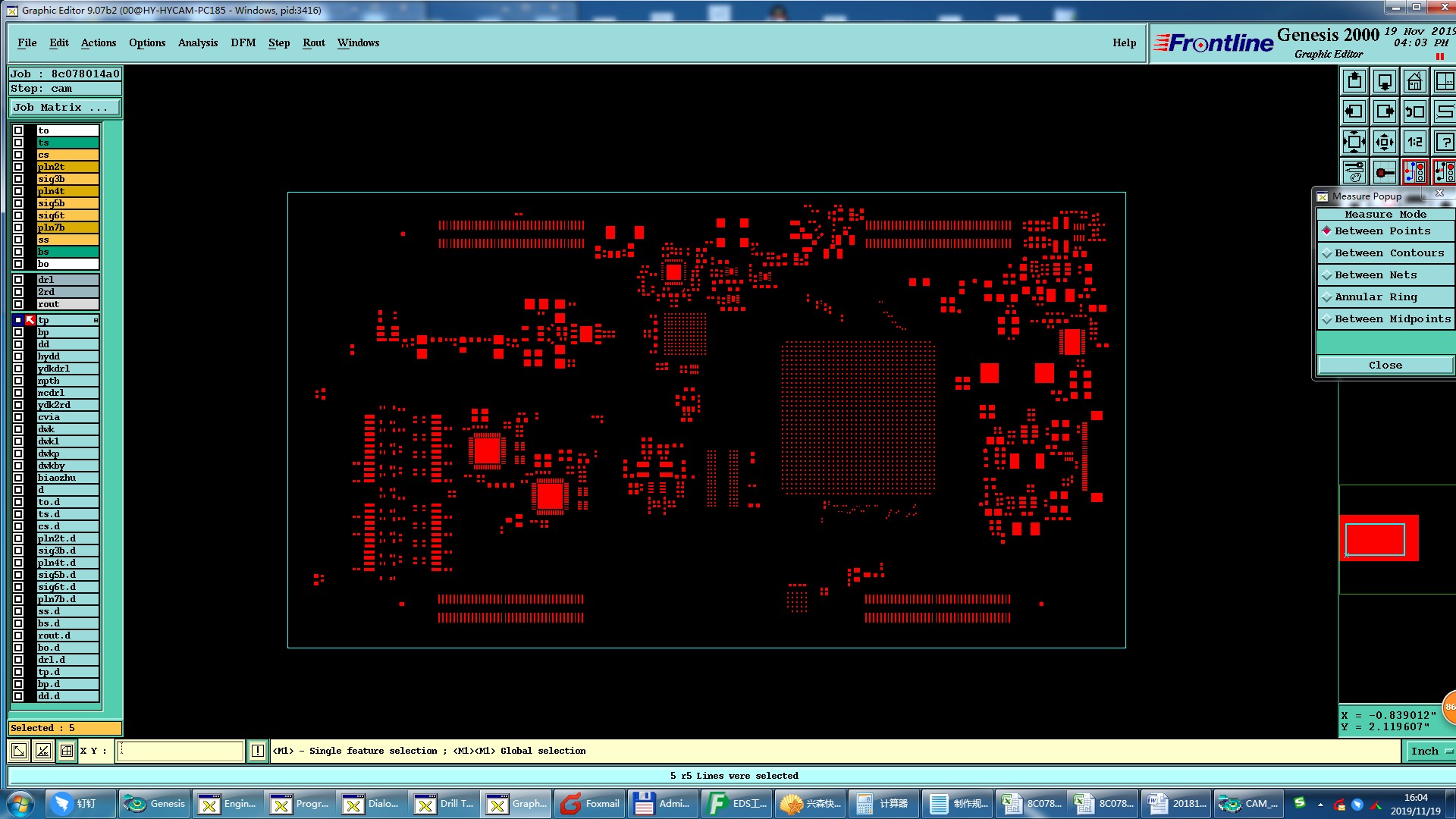Click the 1:2 zoom scale icon
1456x819 pixels.
tap(1415, 142)
